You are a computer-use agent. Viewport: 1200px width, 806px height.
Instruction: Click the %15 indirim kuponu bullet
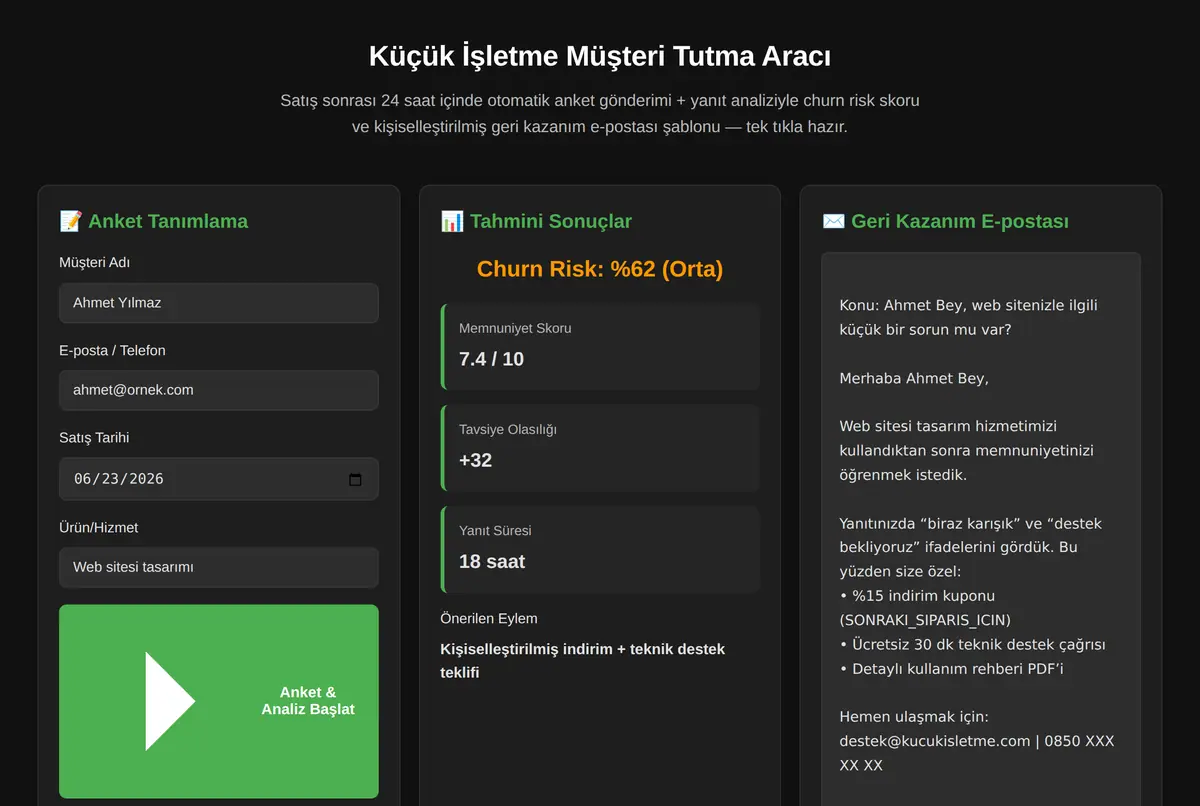pos(925,608)
